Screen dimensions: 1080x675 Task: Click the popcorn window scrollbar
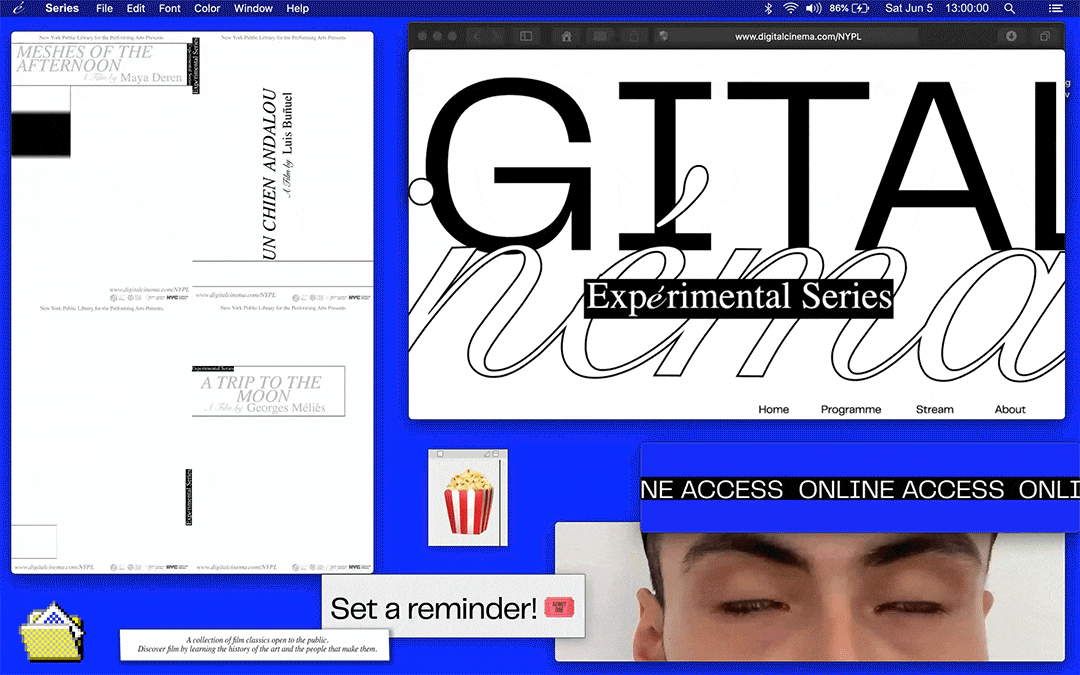click(503, 502)
